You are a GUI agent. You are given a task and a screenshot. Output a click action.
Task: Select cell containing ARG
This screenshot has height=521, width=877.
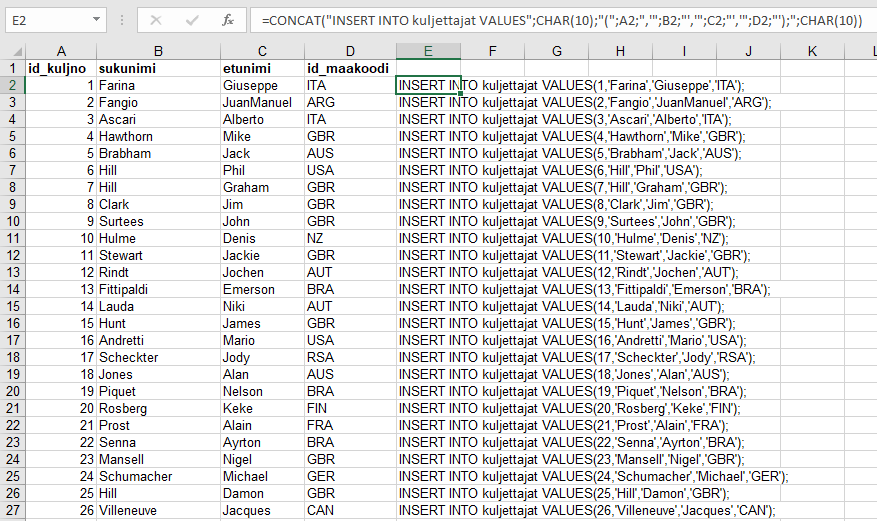pyautogui.click(x=350, y=102)
